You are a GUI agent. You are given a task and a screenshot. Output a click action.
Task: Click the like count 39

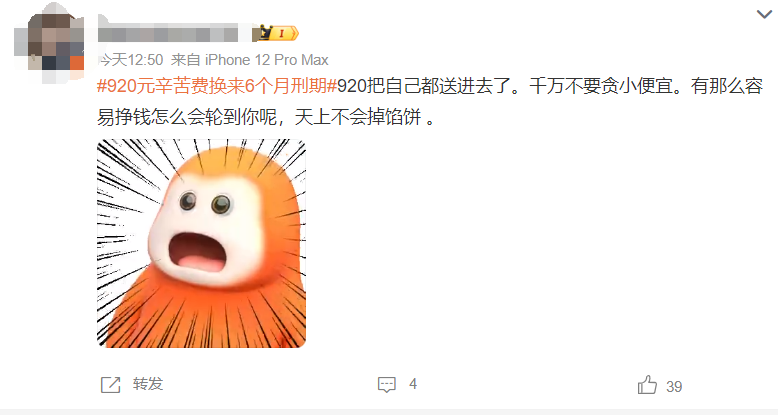674,387
